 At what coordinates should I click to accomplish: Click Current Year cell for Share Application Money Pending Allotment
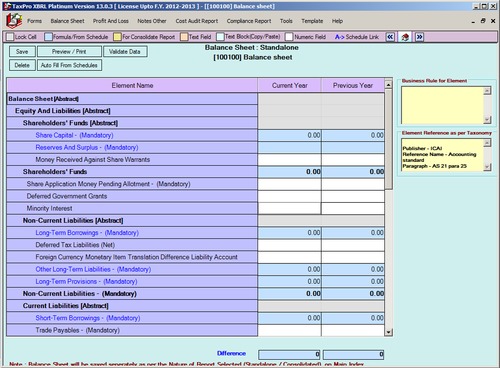(289, 184)
